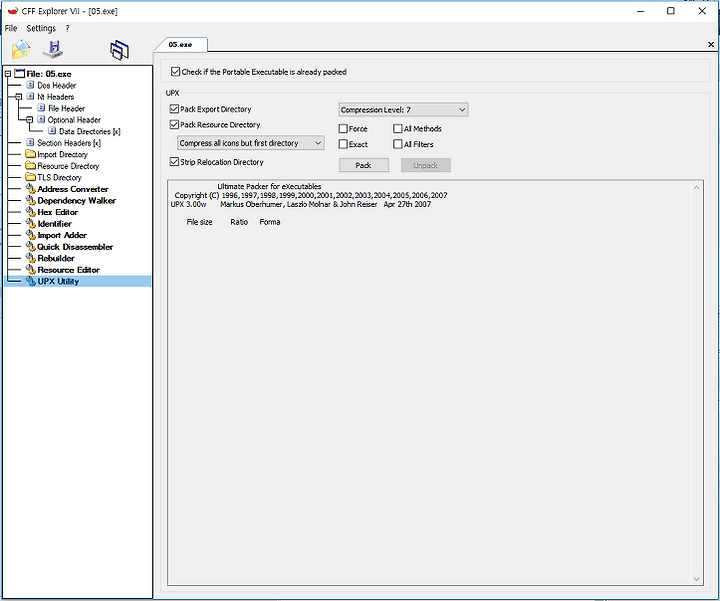Collapse the Optional Header expander
This screenshot has height=601, width=720.
click(30, 120)
